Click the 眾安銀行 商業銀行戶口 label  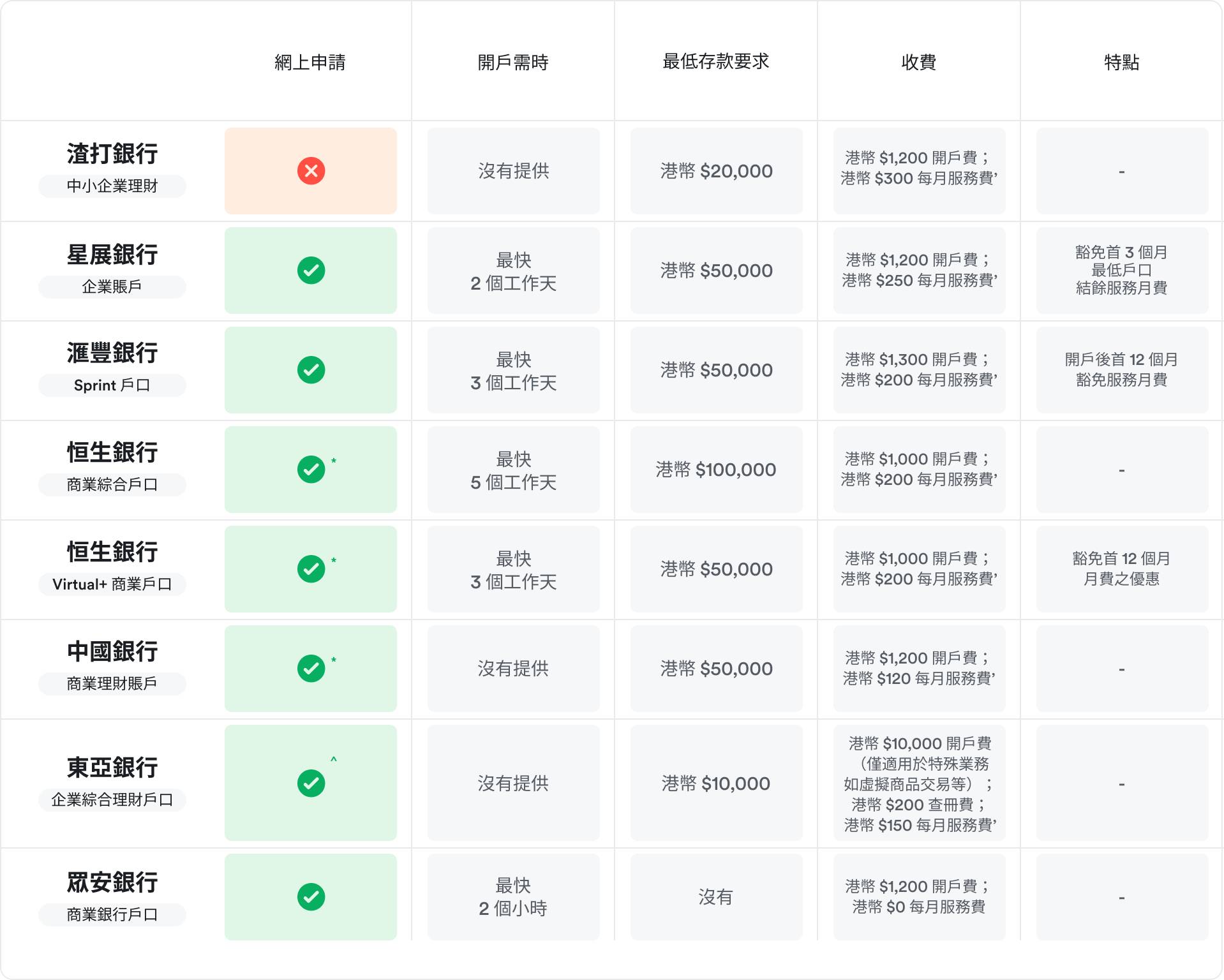click(x=112, y=912)
